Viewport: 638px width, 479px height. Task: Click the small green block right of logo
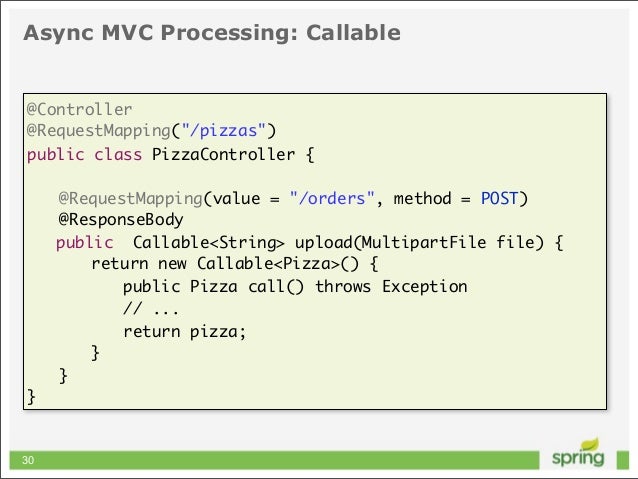pos(623,460)
